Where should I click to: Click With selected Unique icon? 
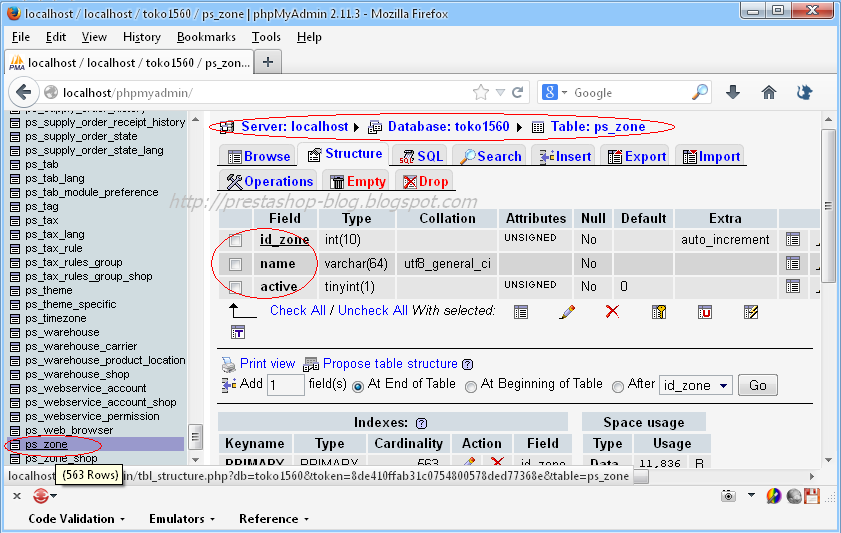(x=705, y=312)
